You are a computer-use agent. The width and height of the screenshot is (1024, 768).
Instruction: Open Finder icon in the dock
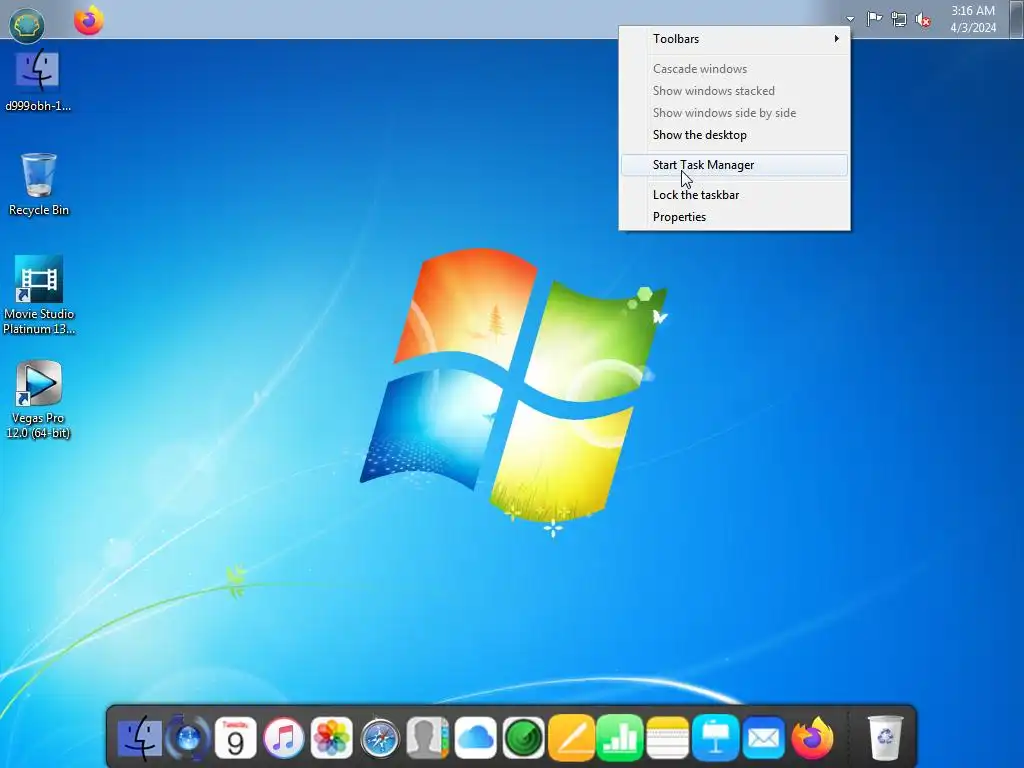click(139, 739)
